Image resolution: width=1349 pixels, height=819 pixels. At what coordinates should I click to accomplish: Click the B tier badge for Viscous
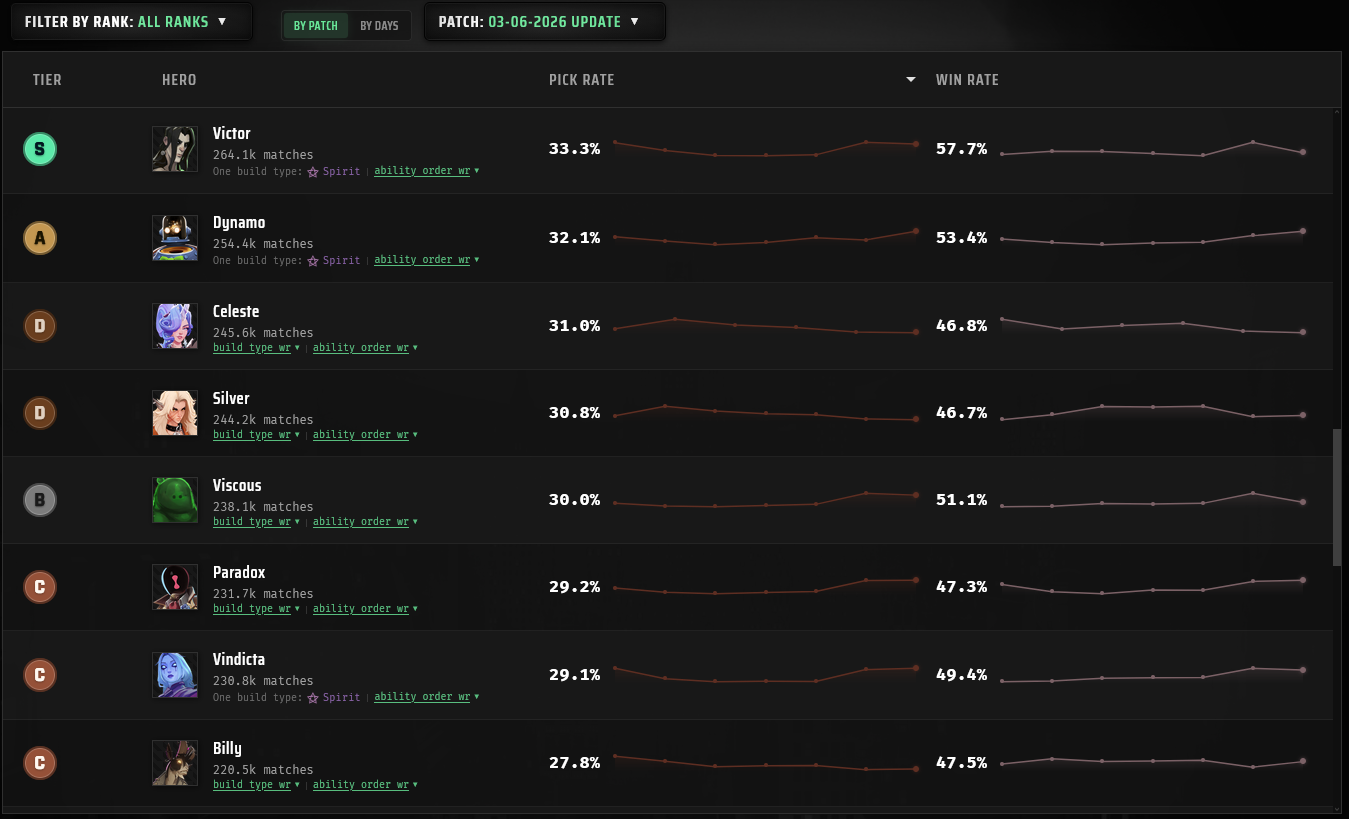pyautogui.click(x=40, y=500)
